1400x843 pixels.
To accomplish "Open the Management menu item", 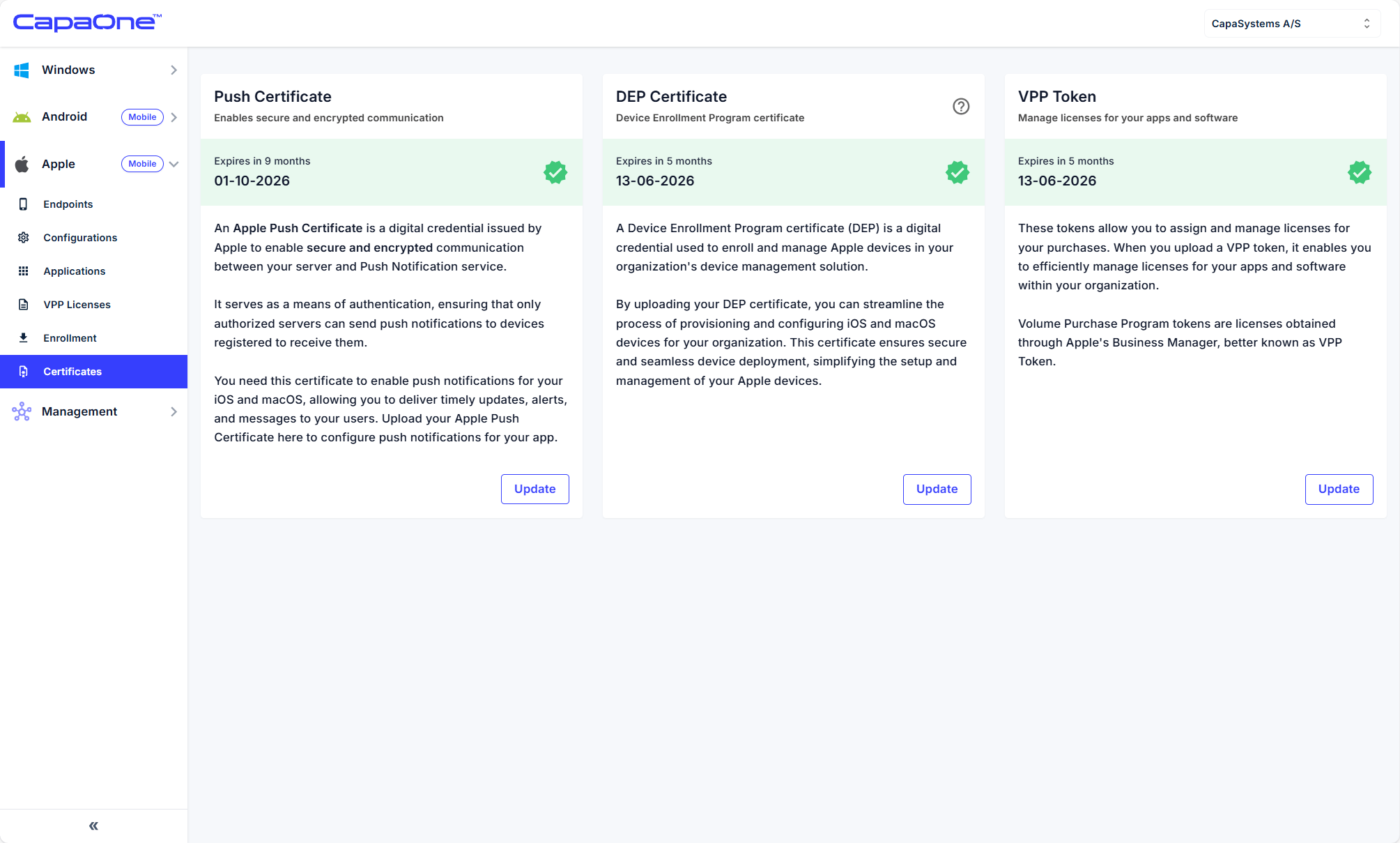I will [94, 411].
